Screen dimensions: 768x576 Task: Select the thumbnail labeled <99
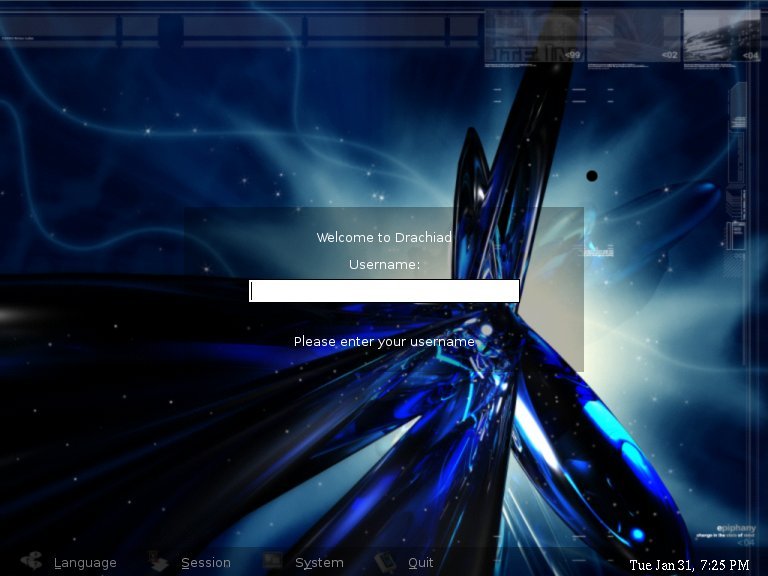tap(534, 36)
